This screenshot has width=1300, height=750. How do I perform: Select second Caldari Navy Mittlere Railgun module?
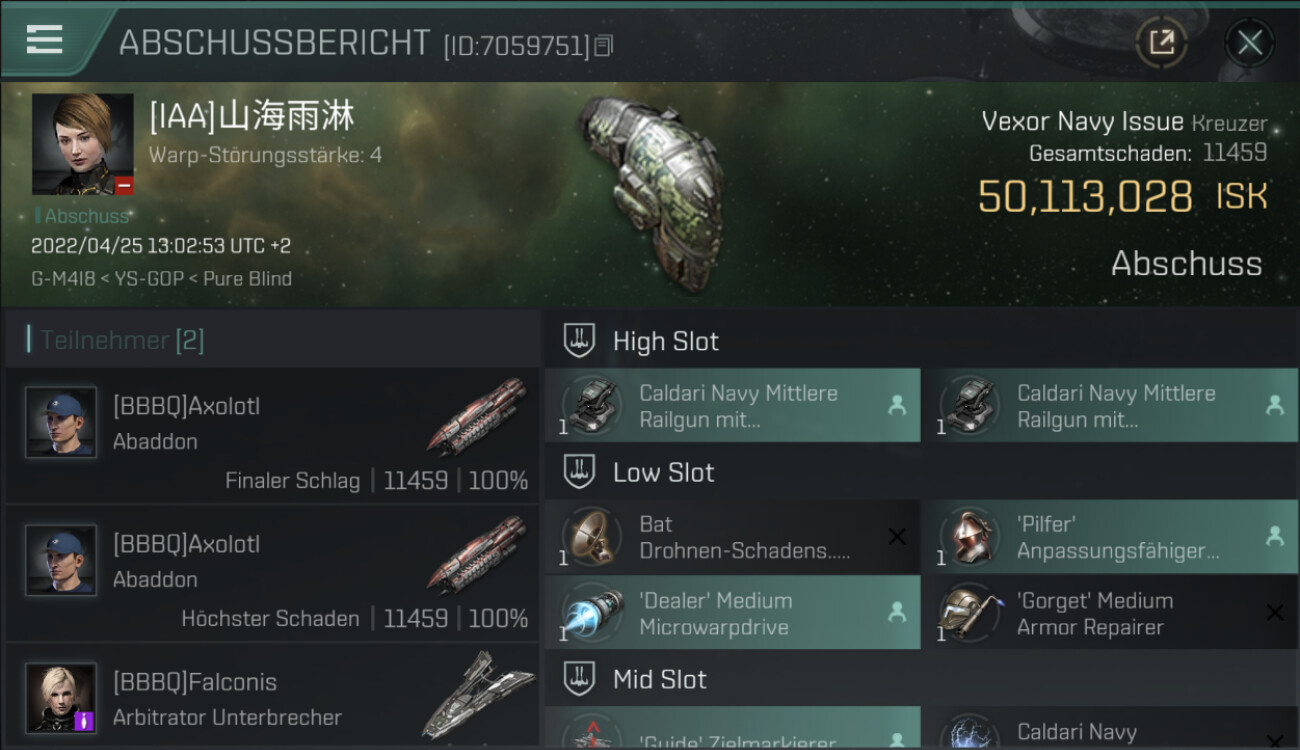pos(1110,406)
